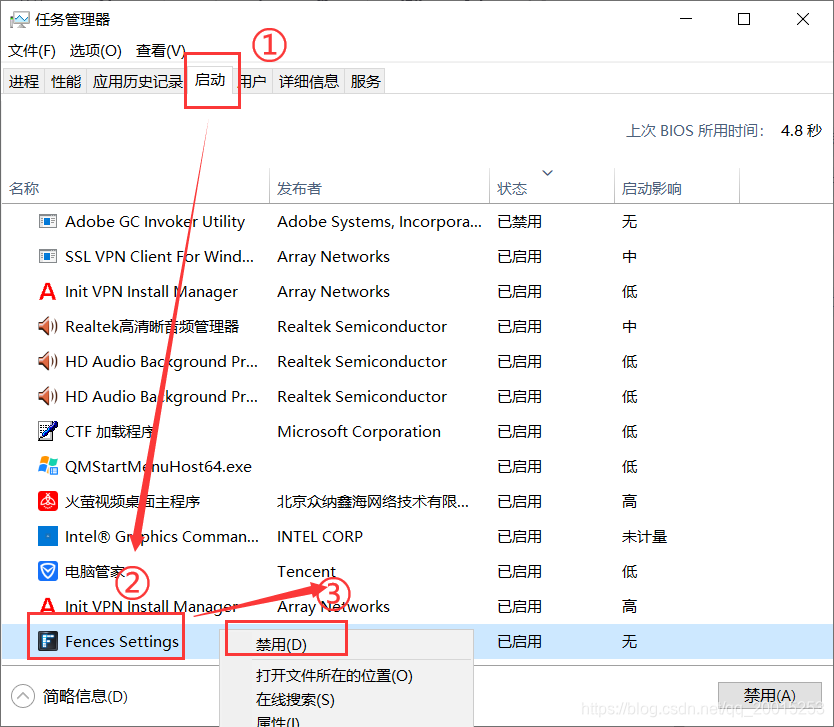Click the Adobe GC Invoker Utility icon
834x727 pixels.
coord(48,221)
